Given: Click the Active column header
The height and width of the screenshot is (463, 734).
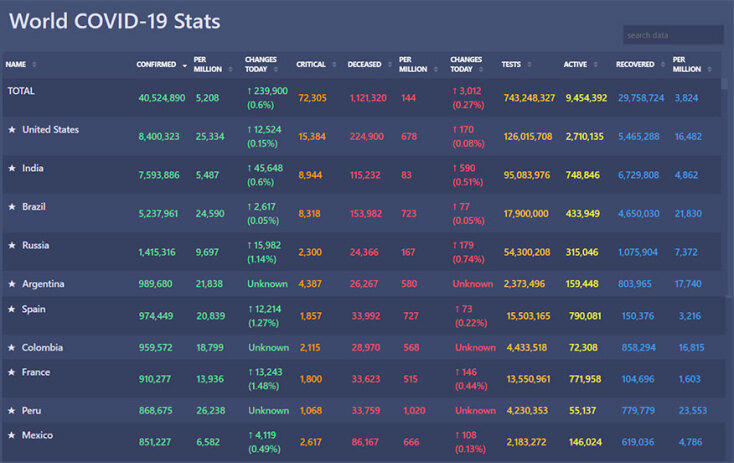Looking at the screenshot, I should 575,65.
